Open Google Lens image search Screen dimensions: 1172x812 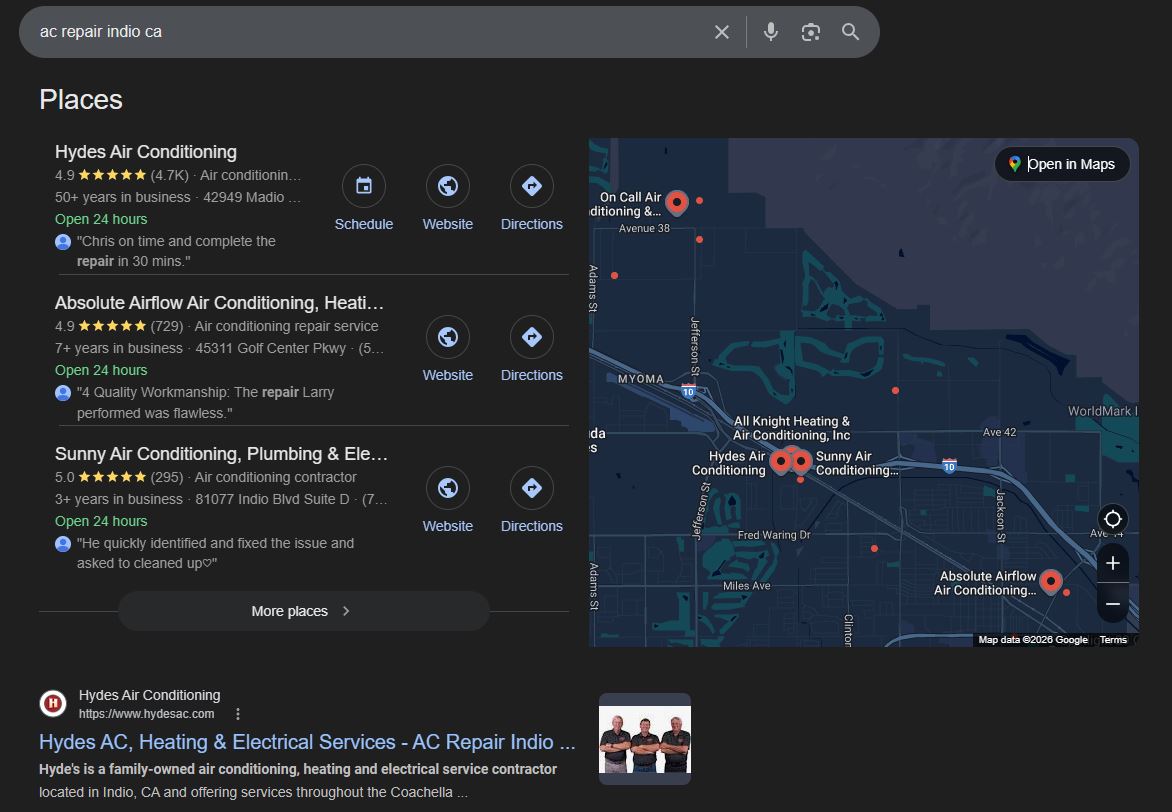[x=810, y=32]
